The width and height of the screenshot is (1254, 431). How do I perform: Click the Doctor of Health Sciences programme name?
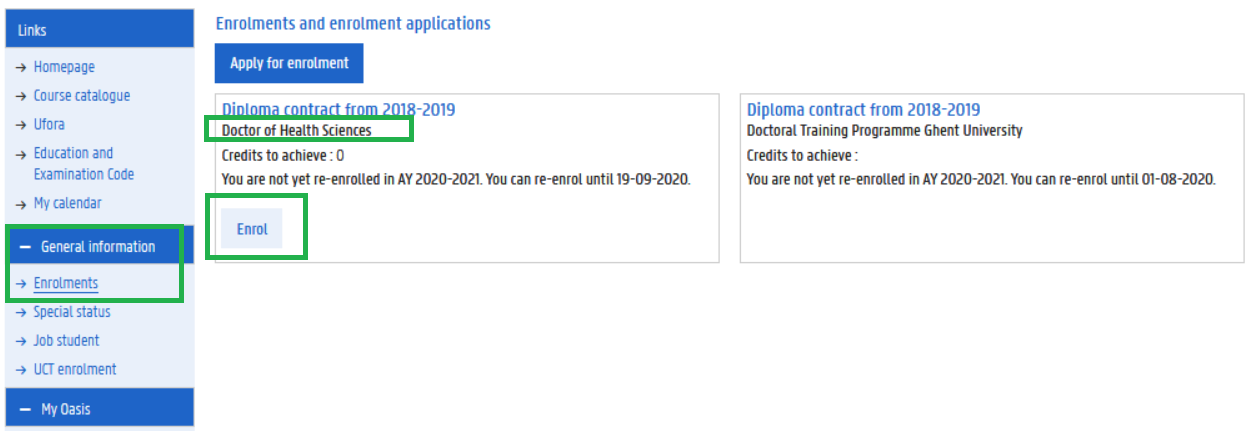tap(296, 130)
